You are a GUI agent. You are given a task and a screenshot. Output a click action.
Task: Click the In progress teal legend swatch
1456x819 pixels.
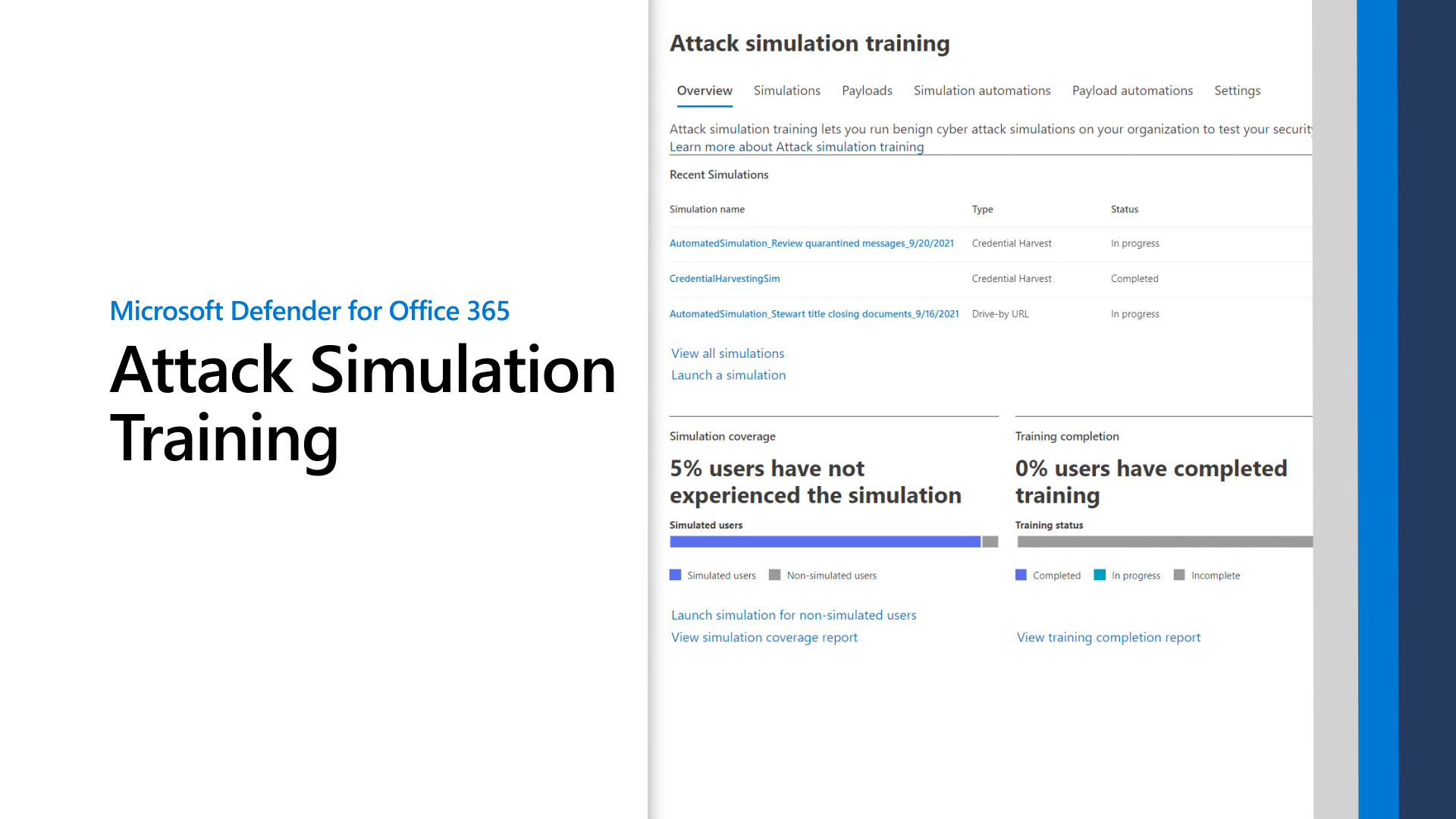(1100, 575)
